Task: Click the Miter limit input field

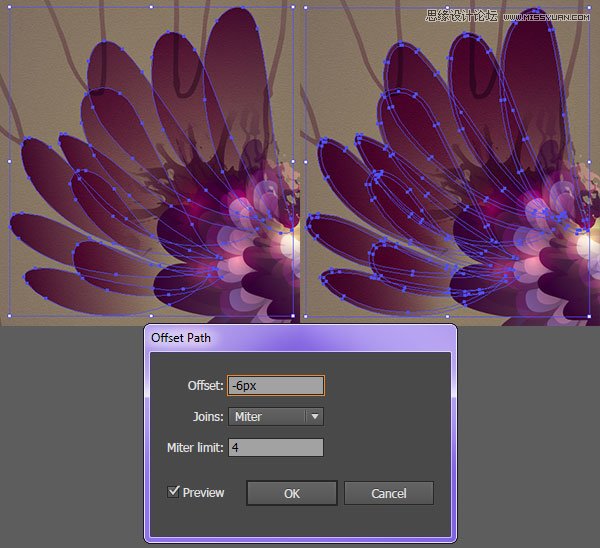Action: coord(276,447)
